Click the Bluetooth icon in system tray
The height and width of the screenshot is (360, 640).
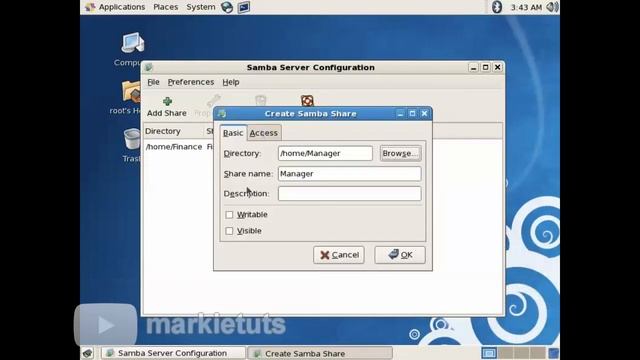point(496,7)
